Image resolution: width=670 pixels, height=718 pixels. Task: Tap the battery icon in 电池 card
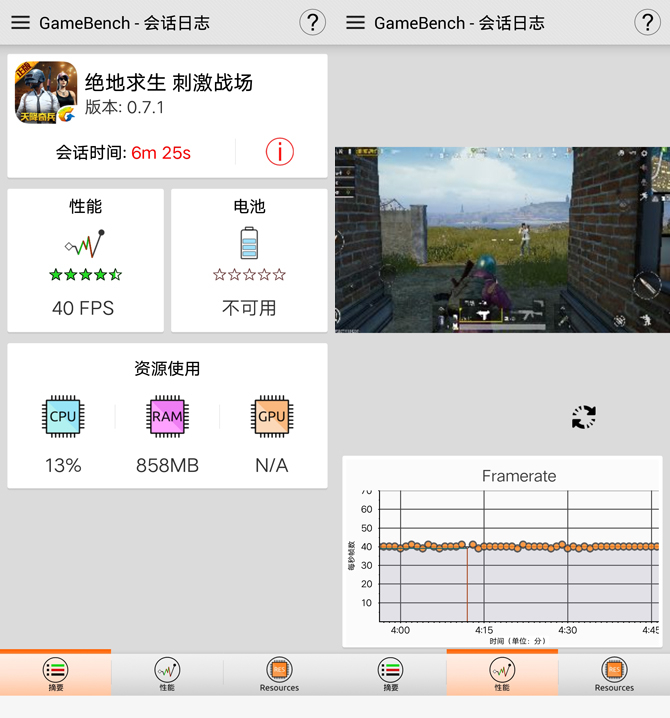coord(249,243)
